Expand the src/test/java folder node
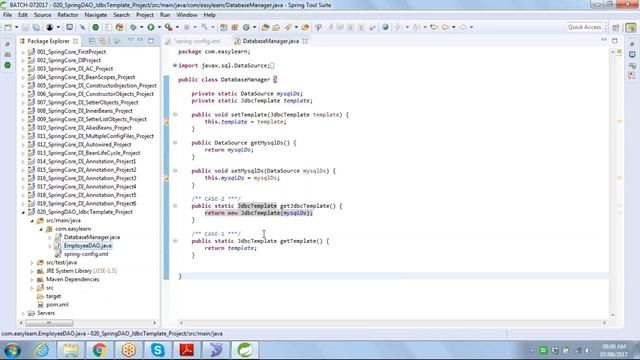 [x=32, y=263]
